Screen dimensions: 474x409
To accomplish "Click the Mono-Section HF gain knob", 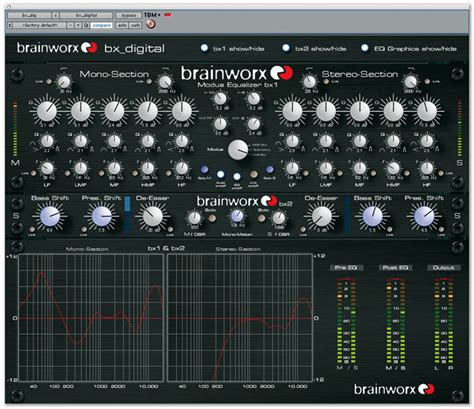I will tap(181, 111).
